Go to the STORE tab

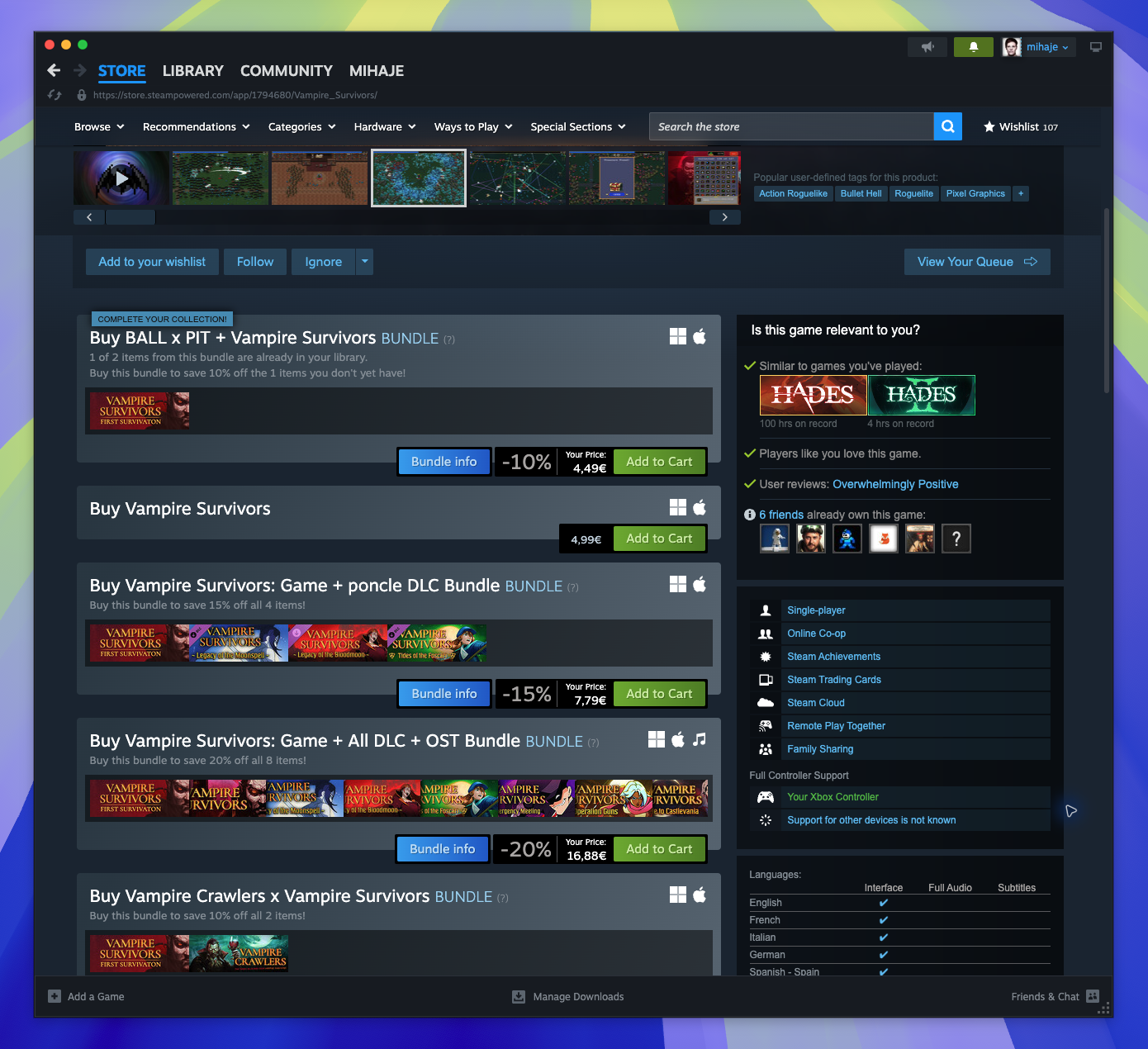coord(122,71)
